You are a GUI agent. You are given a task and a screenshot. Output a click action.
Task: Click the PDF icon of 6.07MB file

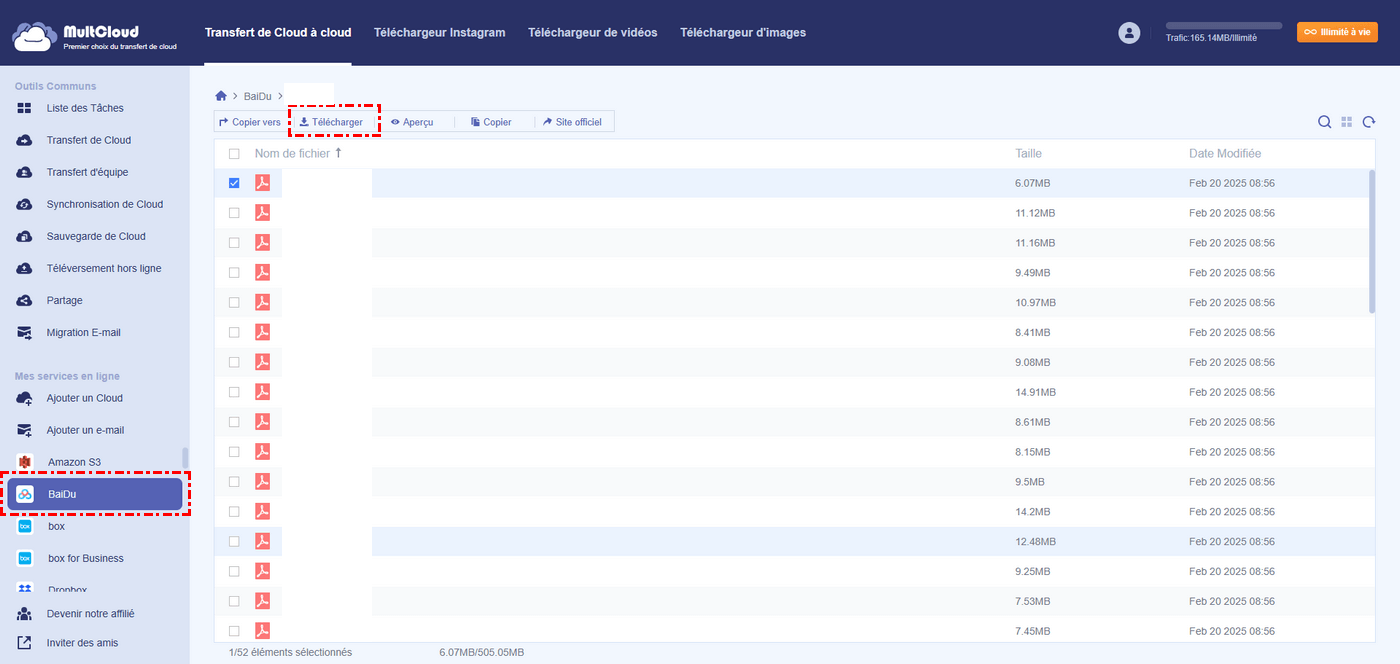click(262, 183)
